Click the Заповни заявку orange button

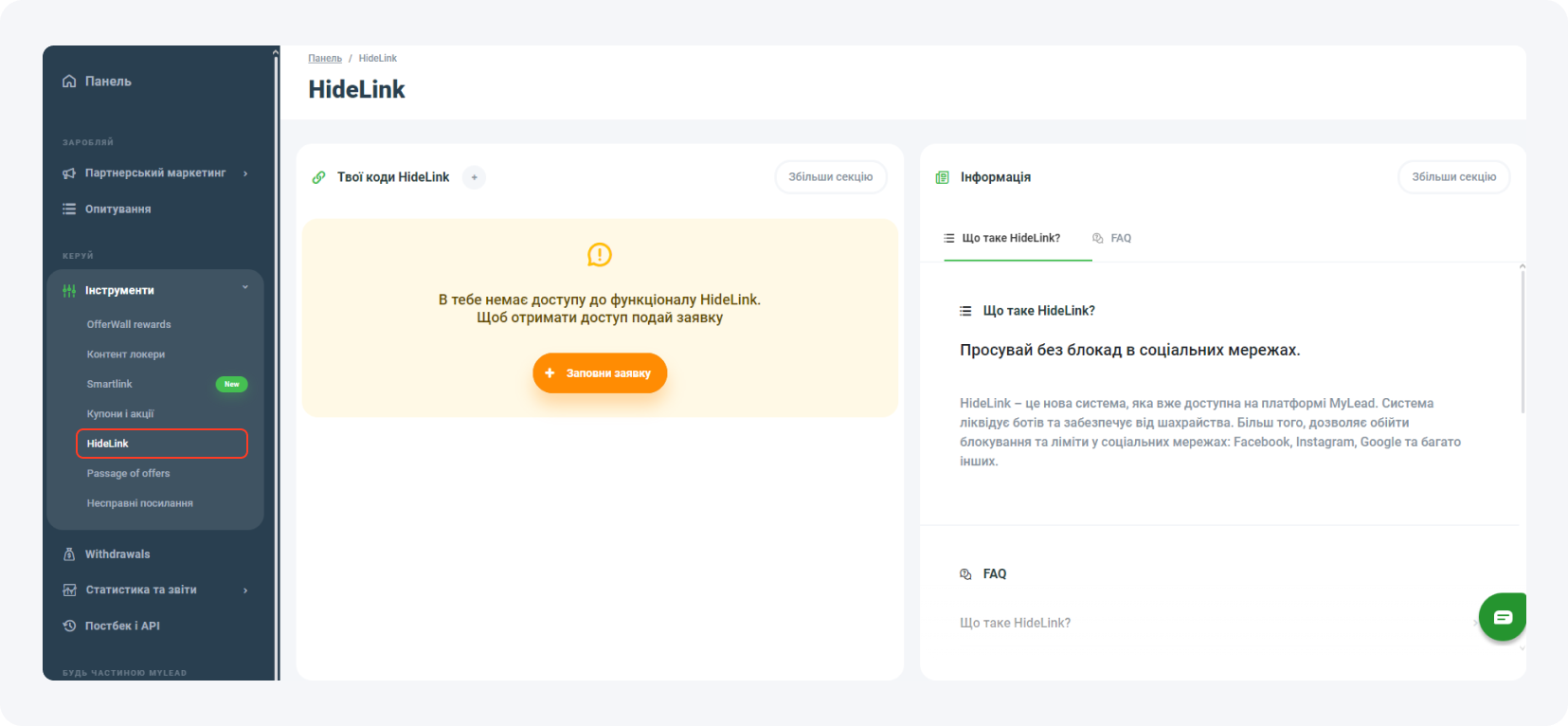[x=600, y=373]
